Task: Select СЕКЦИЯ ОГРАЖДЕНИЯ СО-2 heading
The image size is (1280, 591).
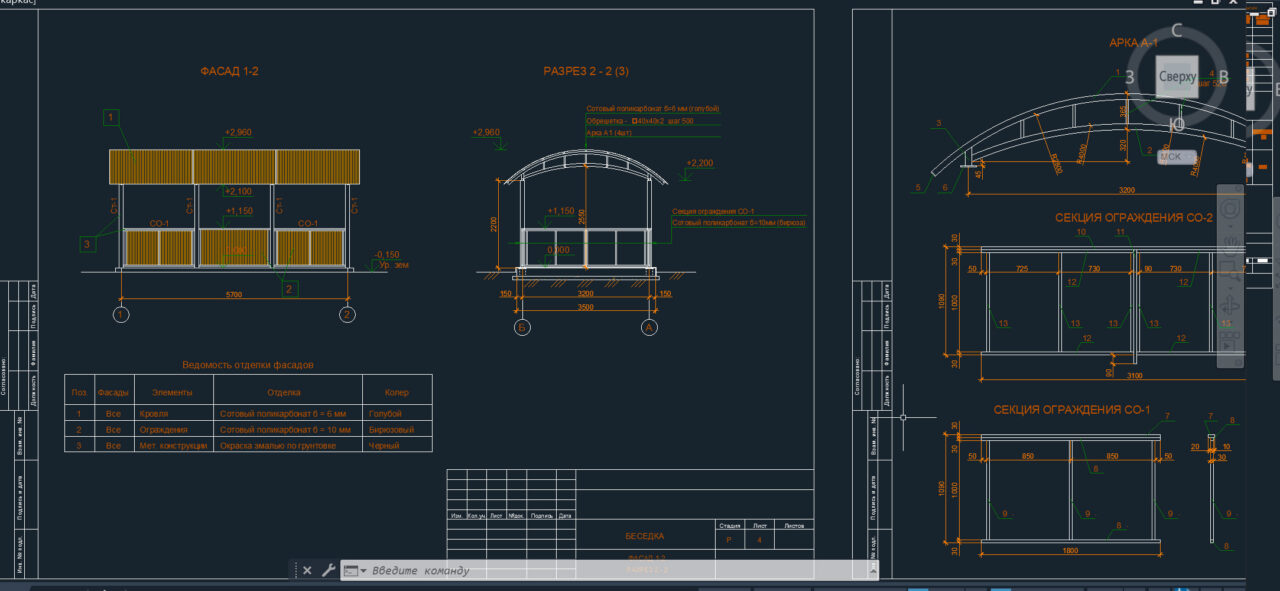Action: (x=1133, y=217)
